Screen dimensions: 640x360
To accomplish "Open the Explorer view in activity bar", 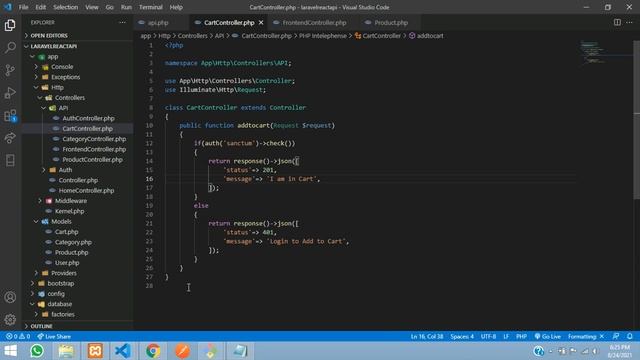I will (10, 25).
